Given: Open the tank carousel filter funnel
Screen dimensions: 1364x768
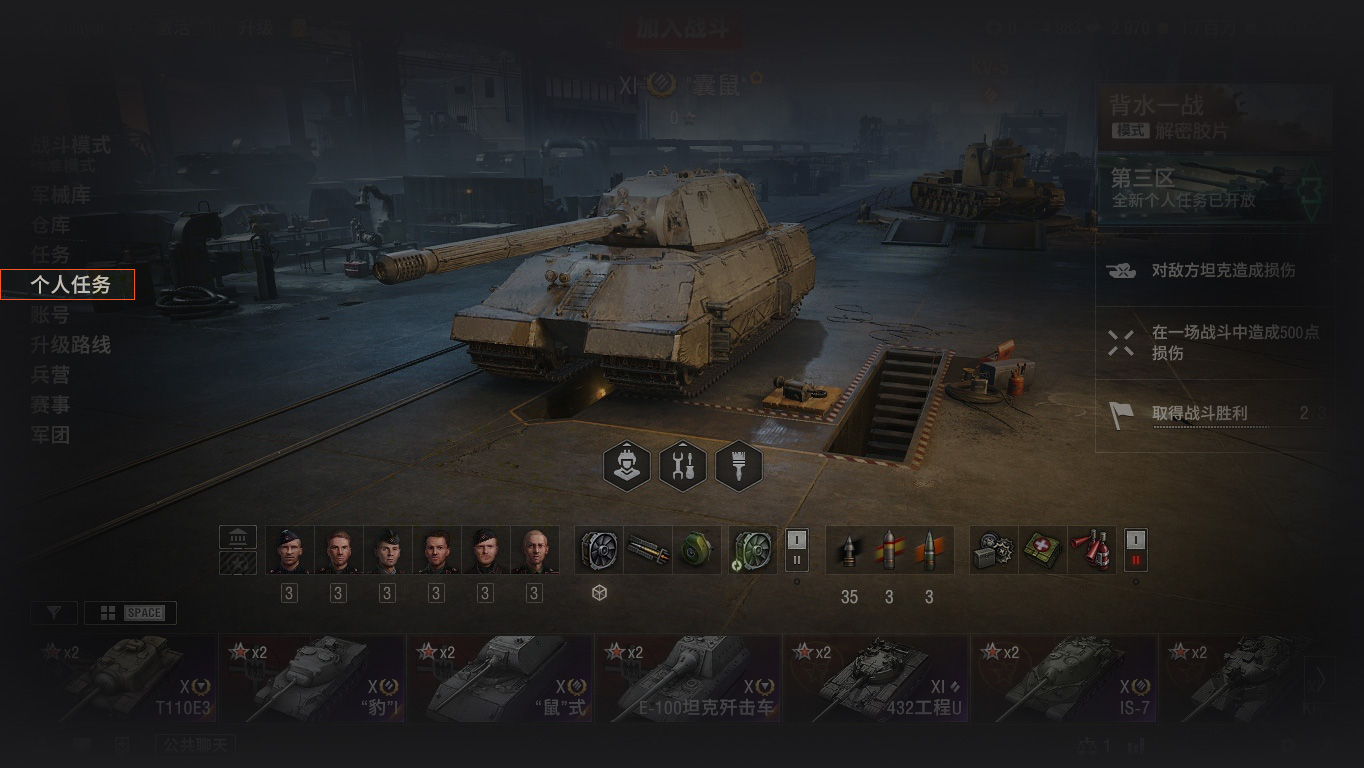Looking at the screenshot, I should tap(54, 613).
